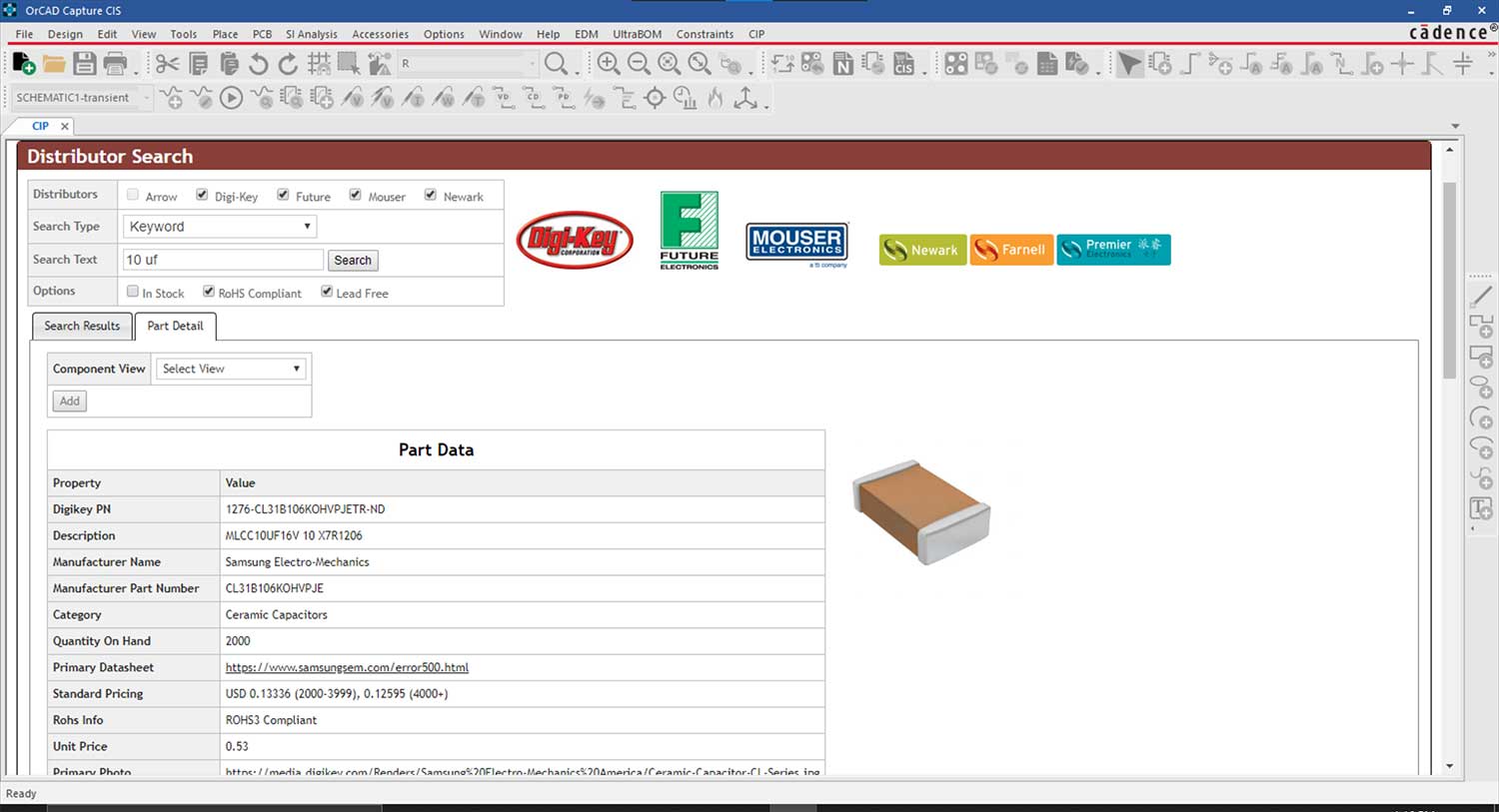
Task: Switch to the Search Results tab
Action: coord(82,327)
